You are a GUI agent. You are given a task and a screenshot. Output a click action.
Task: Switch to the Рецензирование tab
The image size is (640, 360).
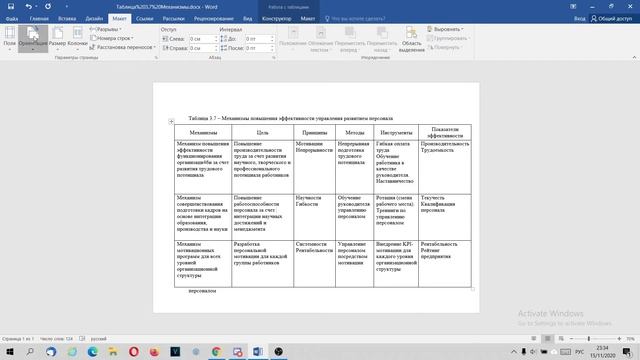click(x=213, y=19)
